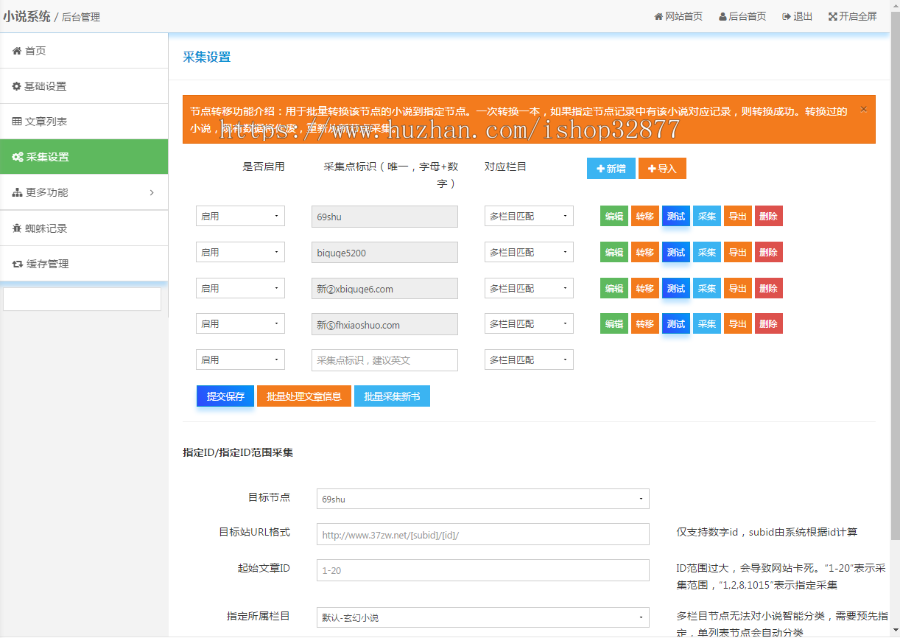Click 退出 to log out
The width and height of the screenshot is (900, 638).
point(797,17)
